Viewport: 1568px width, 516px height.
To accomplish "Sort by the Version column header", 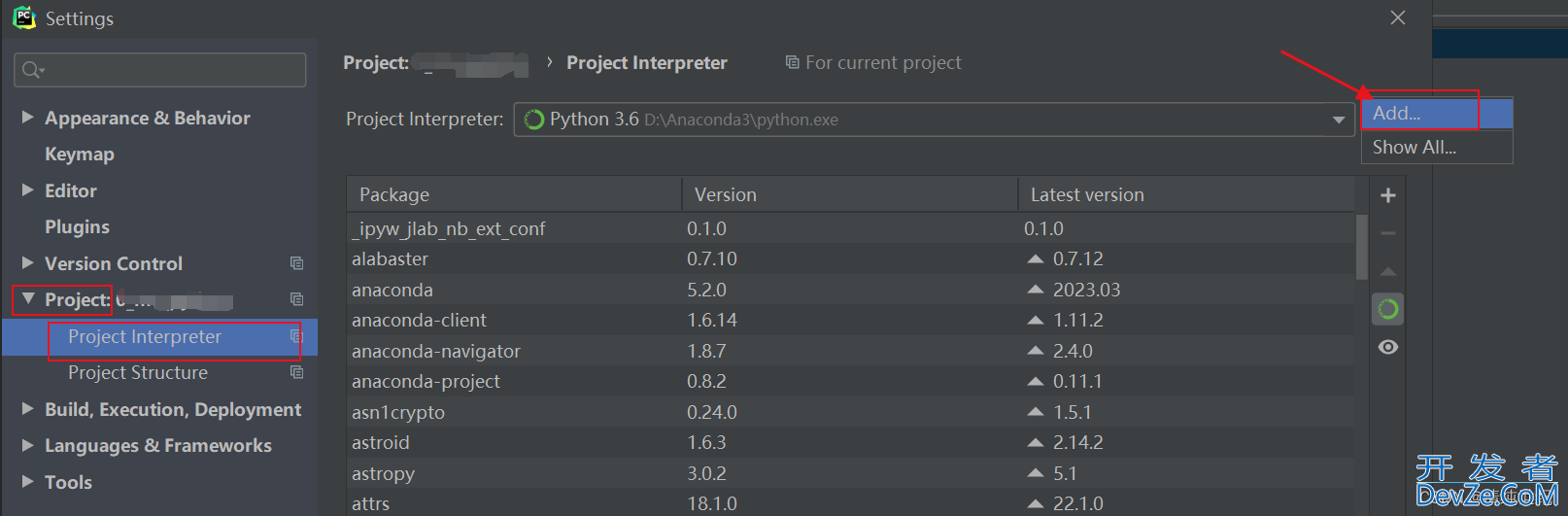I will (x=850, y=194).
